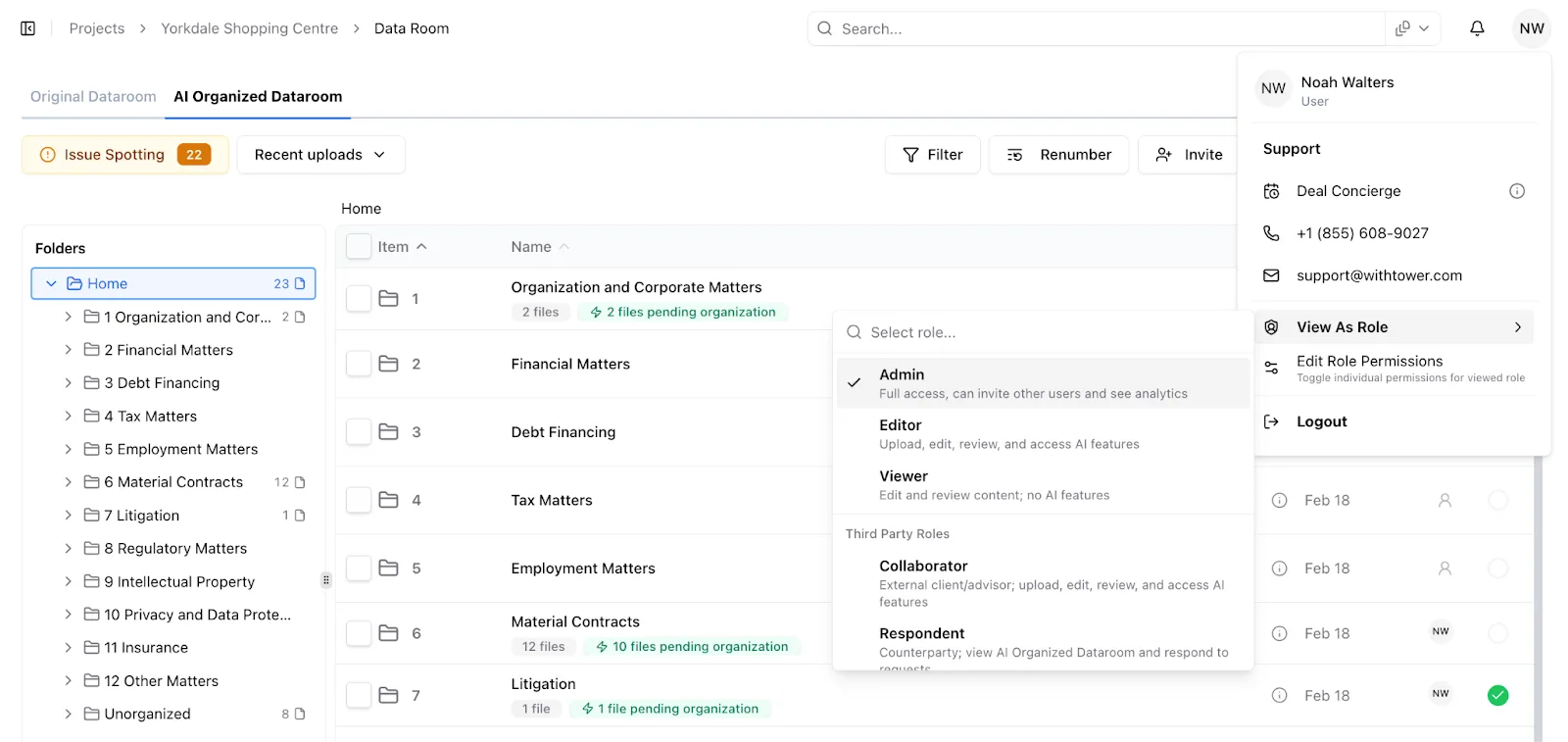The height and width of the screenshot is (742, 1568).
Task: Click the info icon in Material Contracts row
Action: 1279,633
